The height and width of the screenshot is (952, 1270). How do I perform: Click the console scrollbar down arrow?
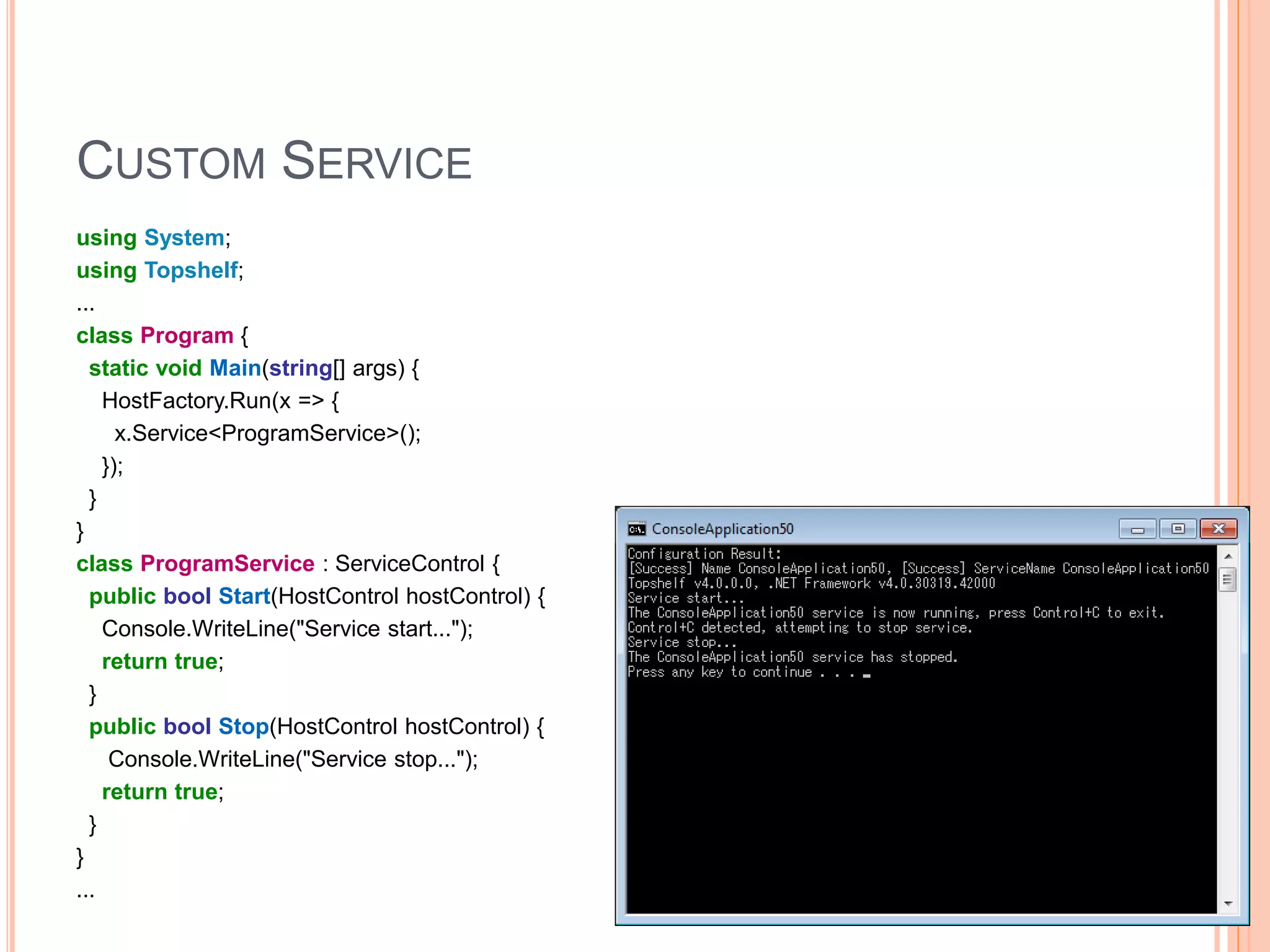coord(1227,904)
